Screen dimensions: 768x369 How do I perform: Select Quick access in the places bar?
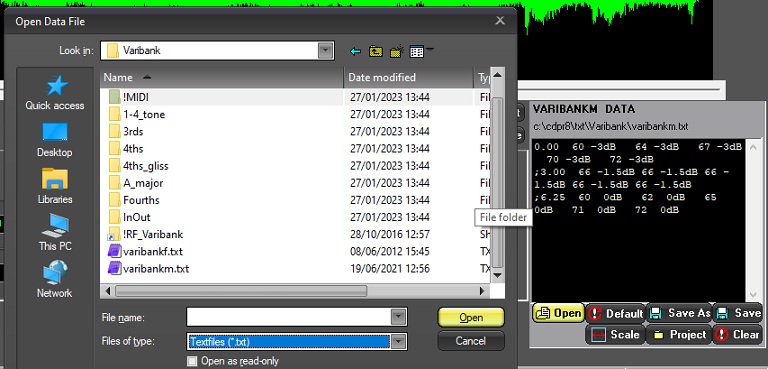tap(55, 93)
